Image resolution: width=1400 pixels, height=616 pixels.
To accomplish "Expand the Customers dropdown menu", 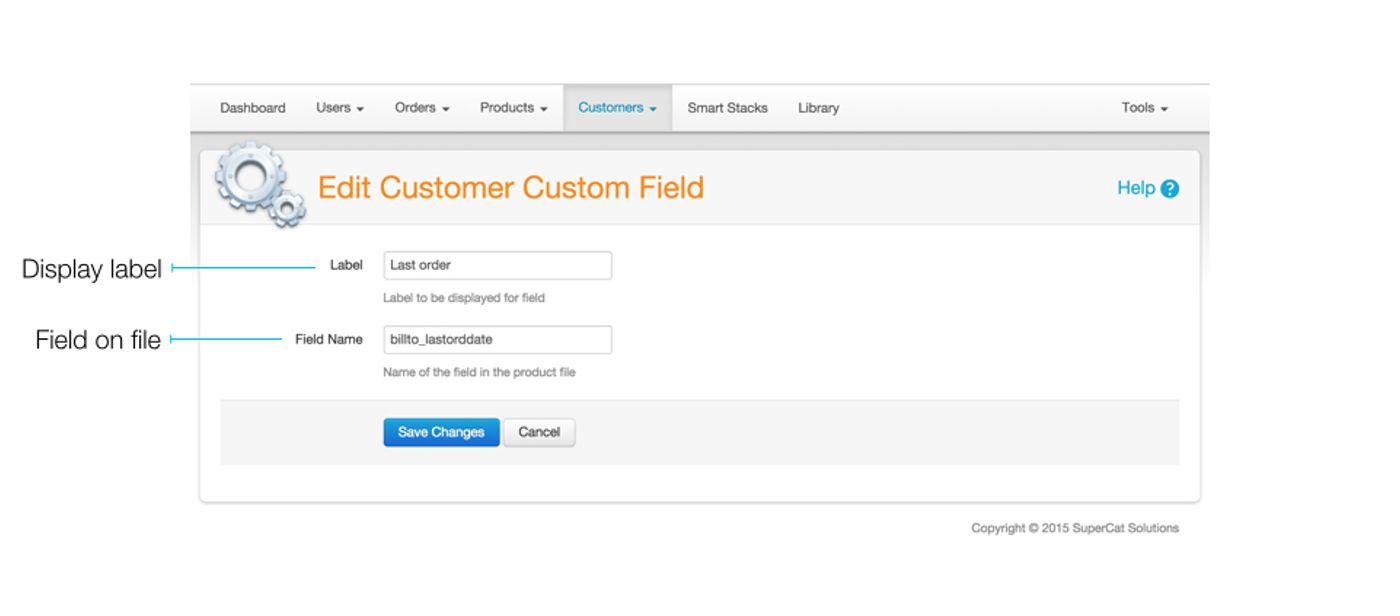I will 617,108.
